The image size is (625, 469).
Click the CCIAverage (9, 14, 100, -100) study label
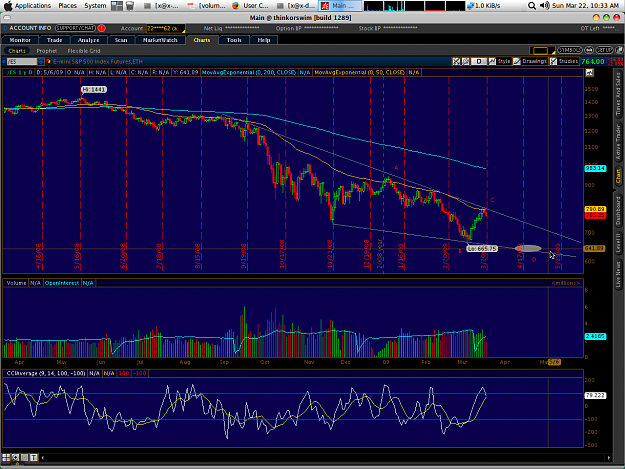46,373
